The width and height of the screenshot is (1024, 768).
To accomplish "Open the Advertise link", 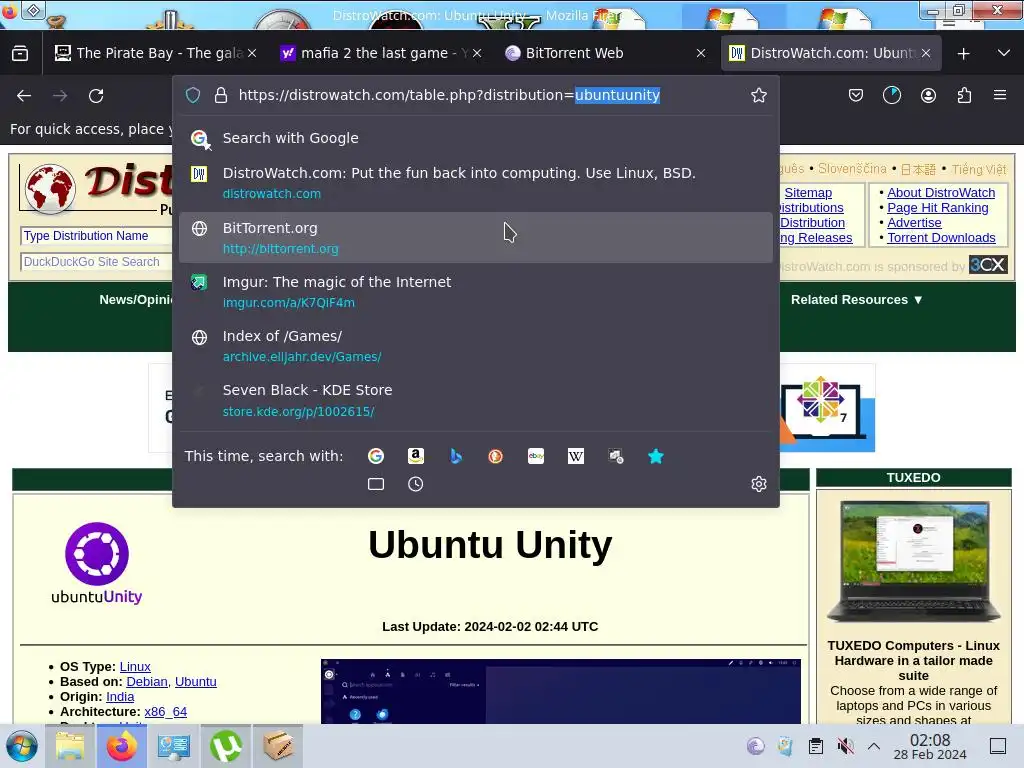I will [x=914, y=223].
